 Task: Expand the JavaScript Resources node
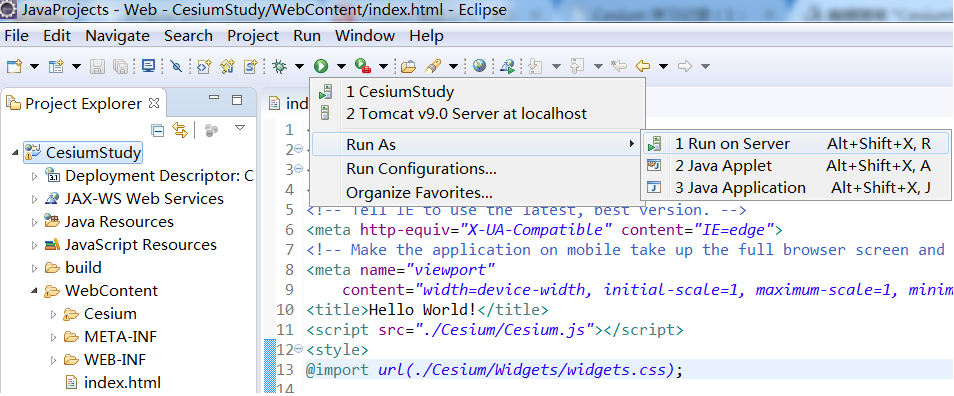click(35, 246)
